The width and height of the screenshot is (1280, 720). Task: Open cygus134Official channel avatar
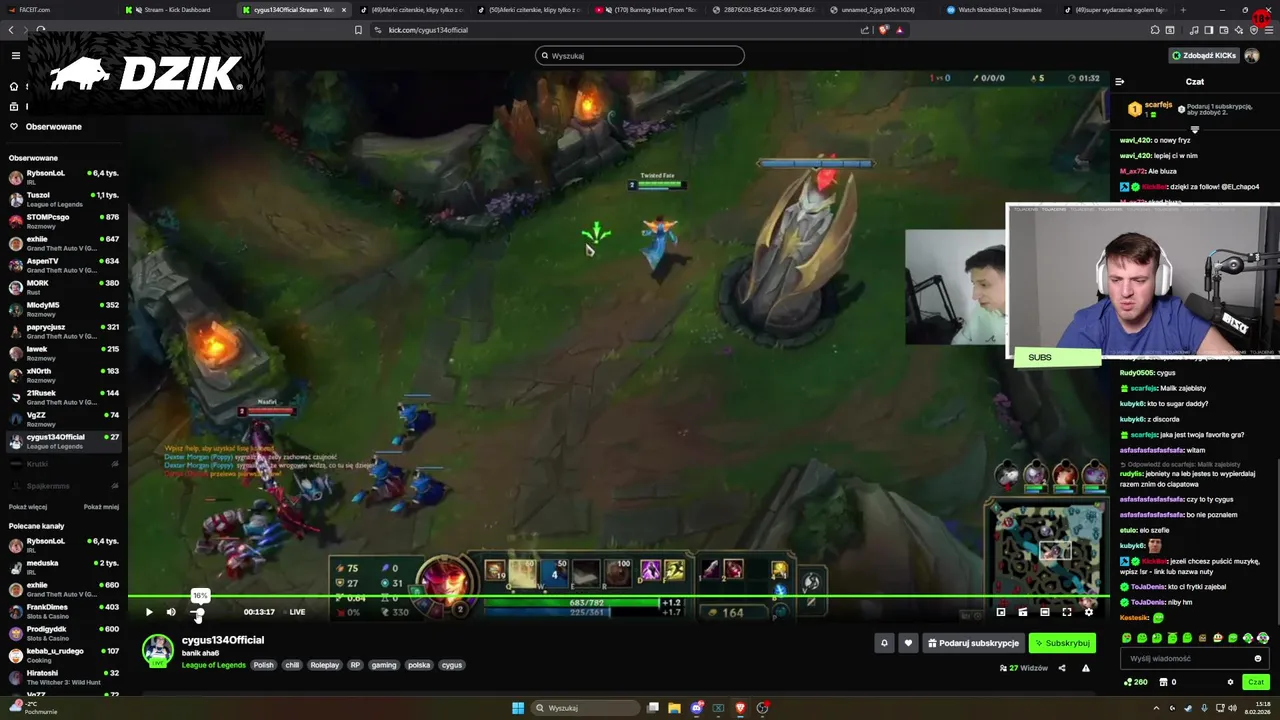(x=157, y=650)
